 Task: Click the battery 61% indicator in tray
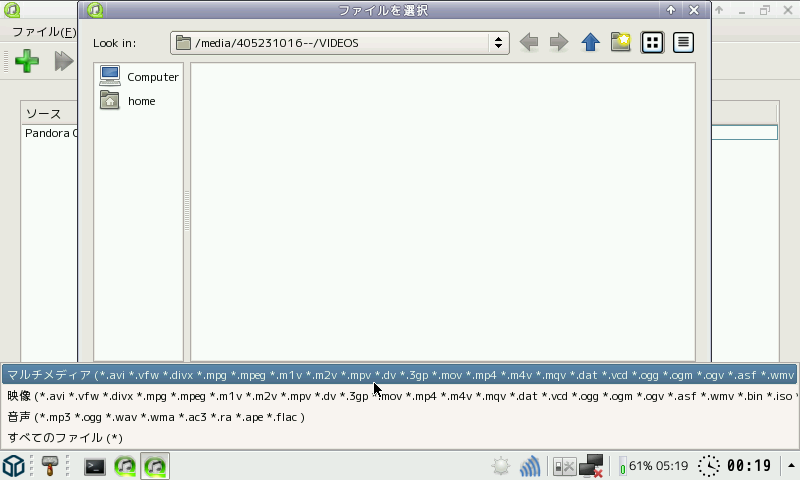[654, 466]
